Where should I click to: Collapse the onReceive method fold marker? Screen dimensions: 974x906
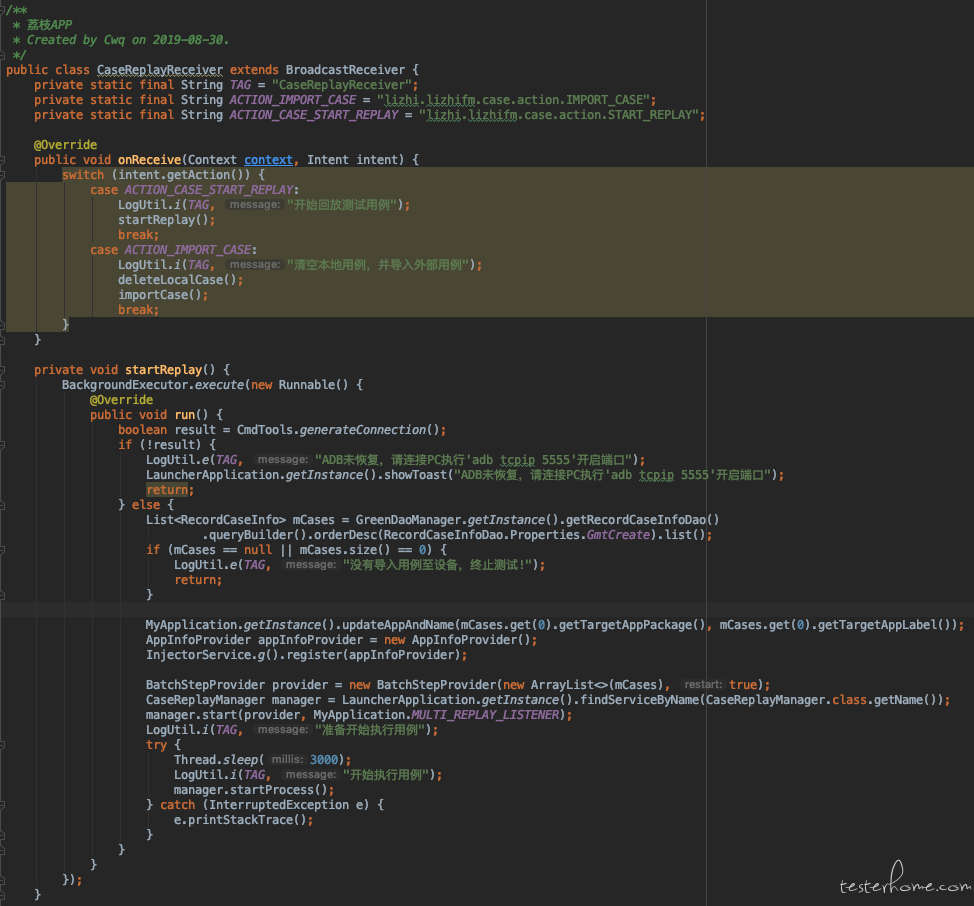(x=2, y=160)
